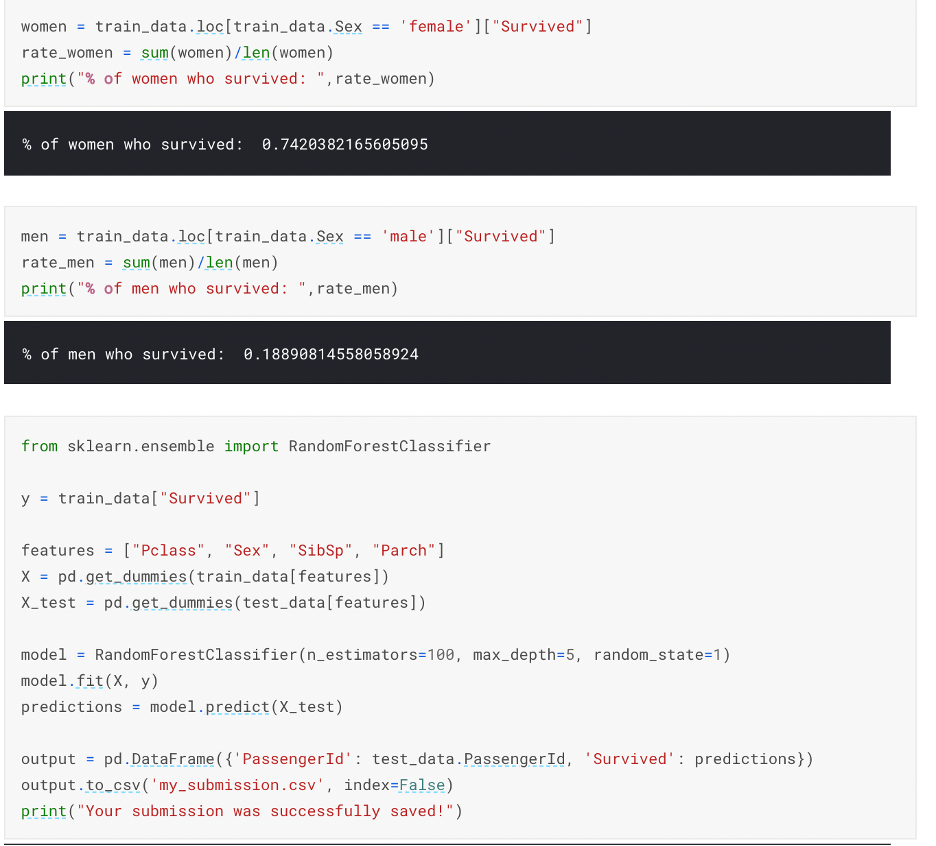Image resolution: width=936 pixels, height=846 pixels.
Task: Click the rate_women calculation line
Action: tap(177, 52)
